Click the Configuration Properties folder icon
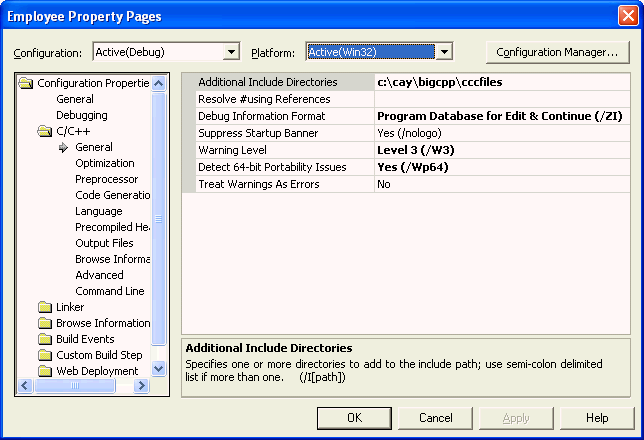644x440 pixels. pyautogui.click(x=26, y=83)
